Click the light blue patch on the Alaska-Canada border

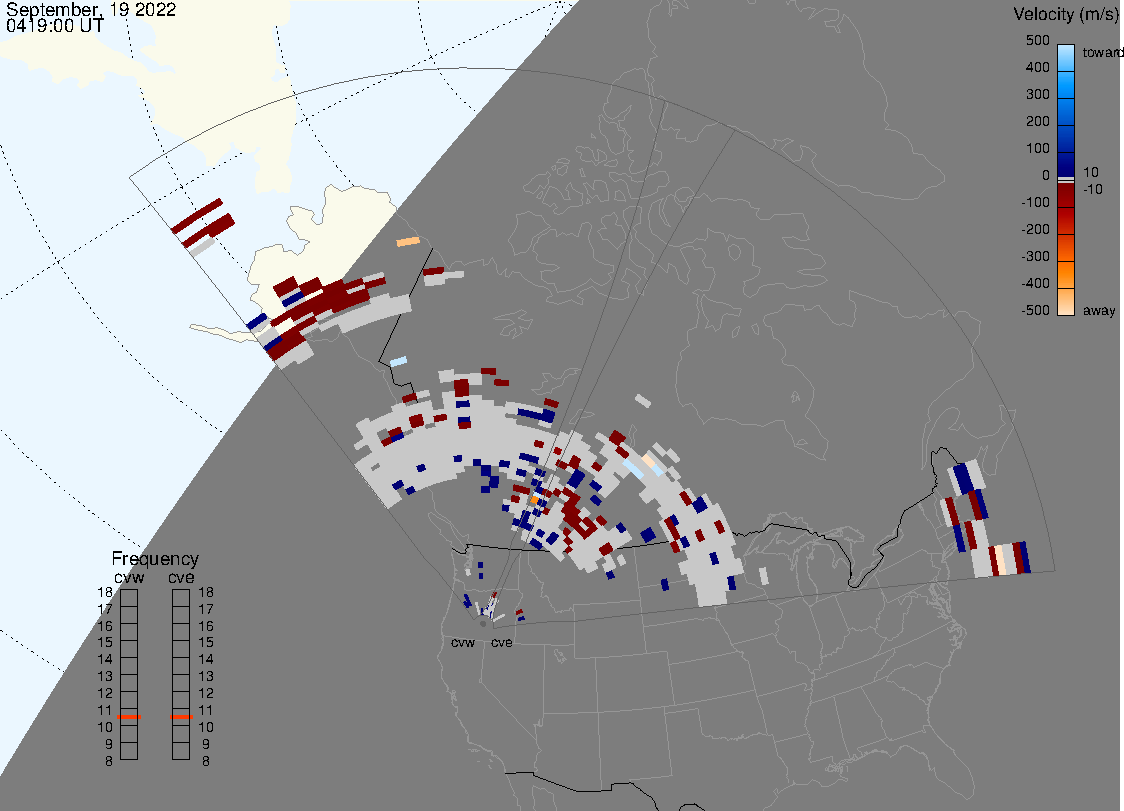(x=399, y=361)
